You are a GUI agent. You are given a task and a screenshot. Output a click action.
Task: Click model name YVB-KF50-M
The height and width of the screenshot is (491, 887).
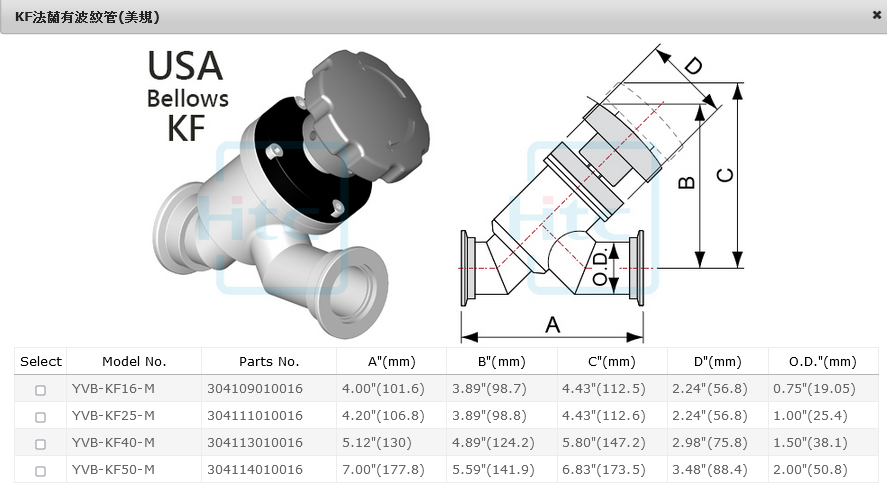click(x=113, y=470)
